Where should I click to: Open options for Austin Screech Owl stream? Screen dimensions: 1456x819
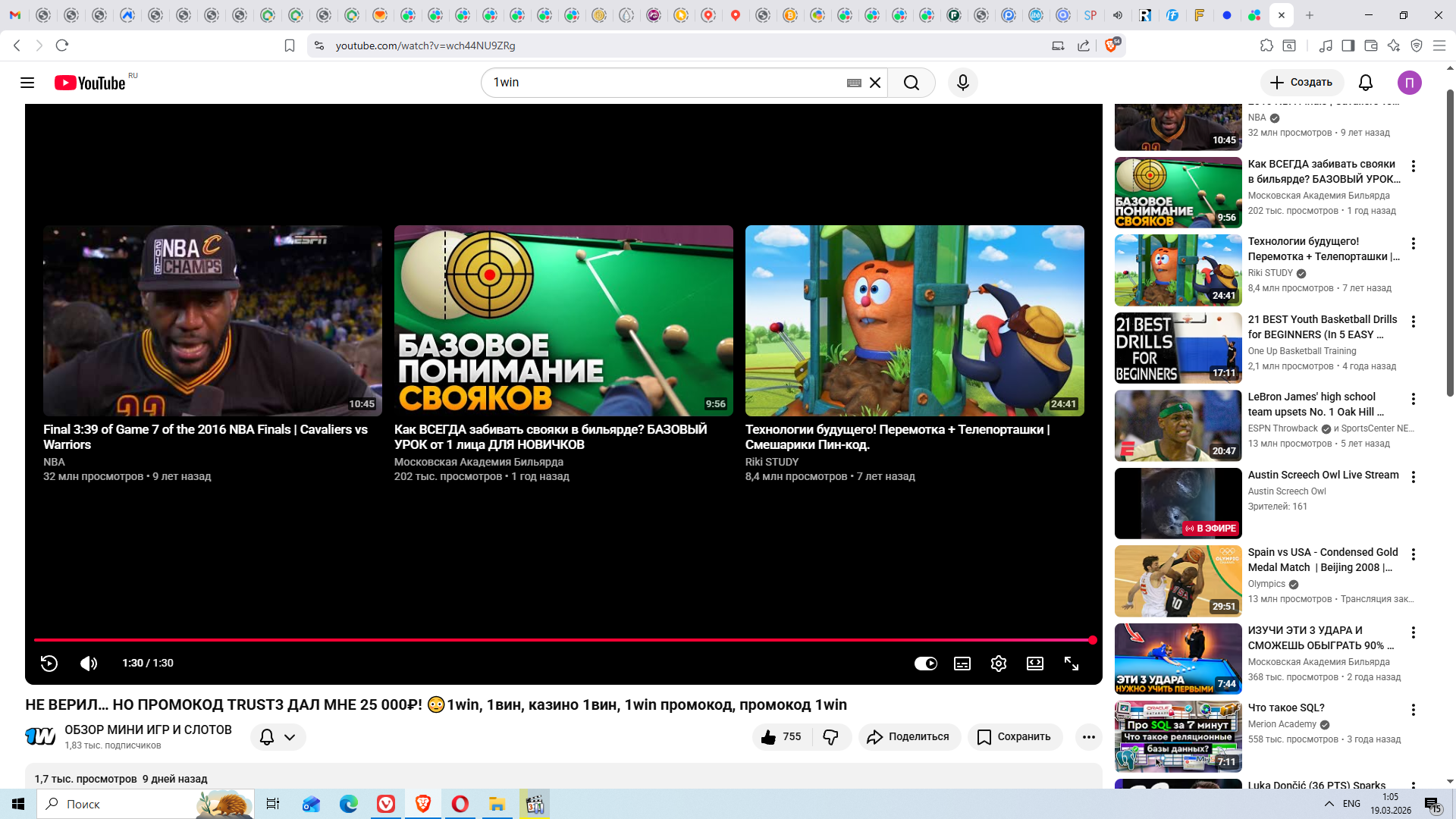tap(1413, 477)
